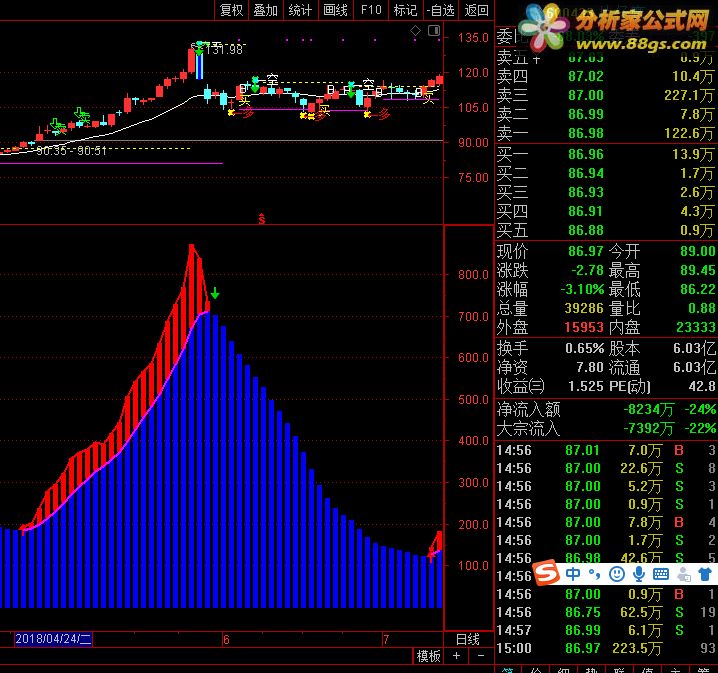Image resolution: width=718 pixels, height=673 pixels.
Task: Click 卖四 price 87.02
Action: click(586, 76)
